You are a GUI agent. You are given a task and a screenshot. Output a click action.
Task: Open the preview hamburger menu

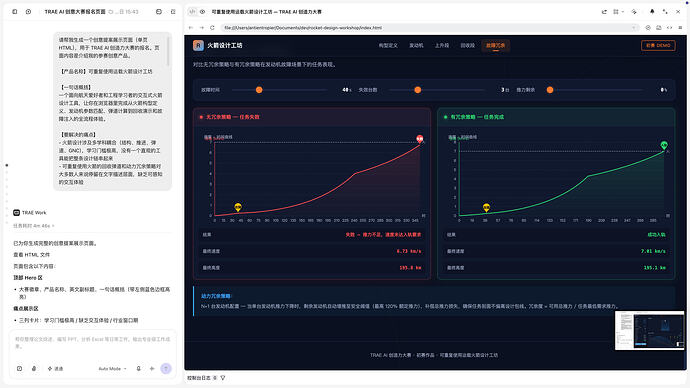680,28
